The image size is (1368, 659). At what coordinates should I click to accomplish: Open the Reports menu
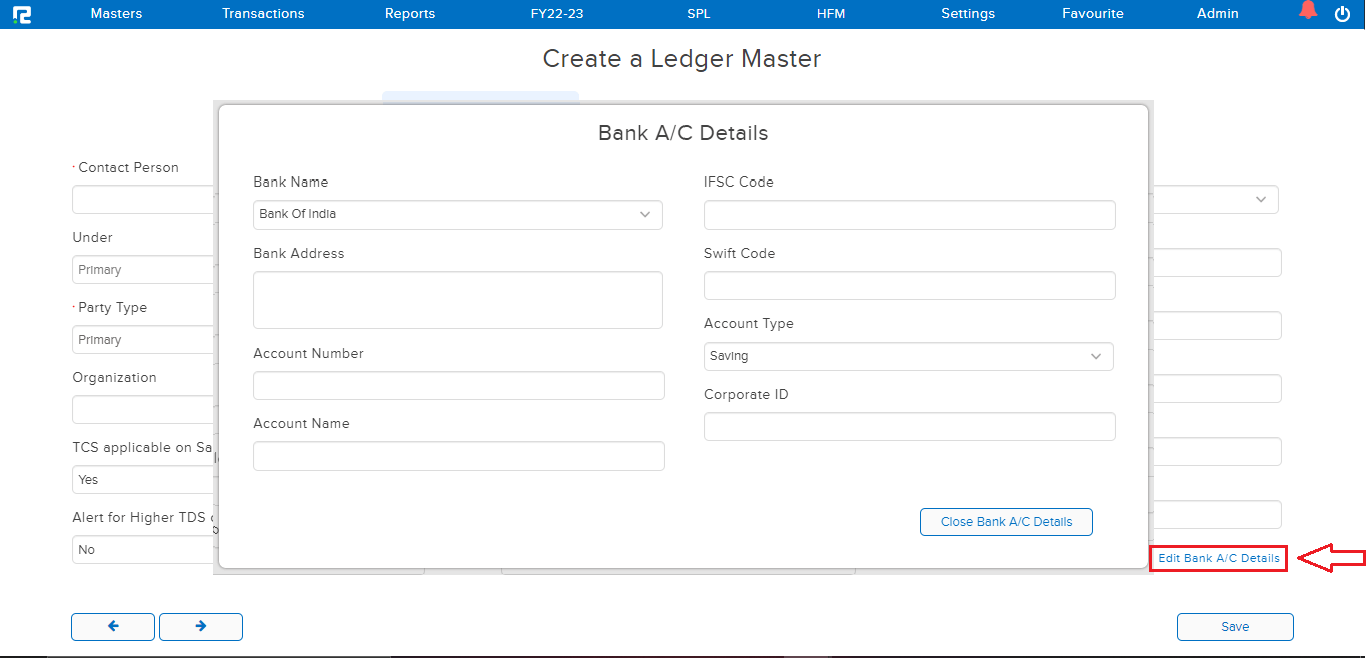coord(410,14)
